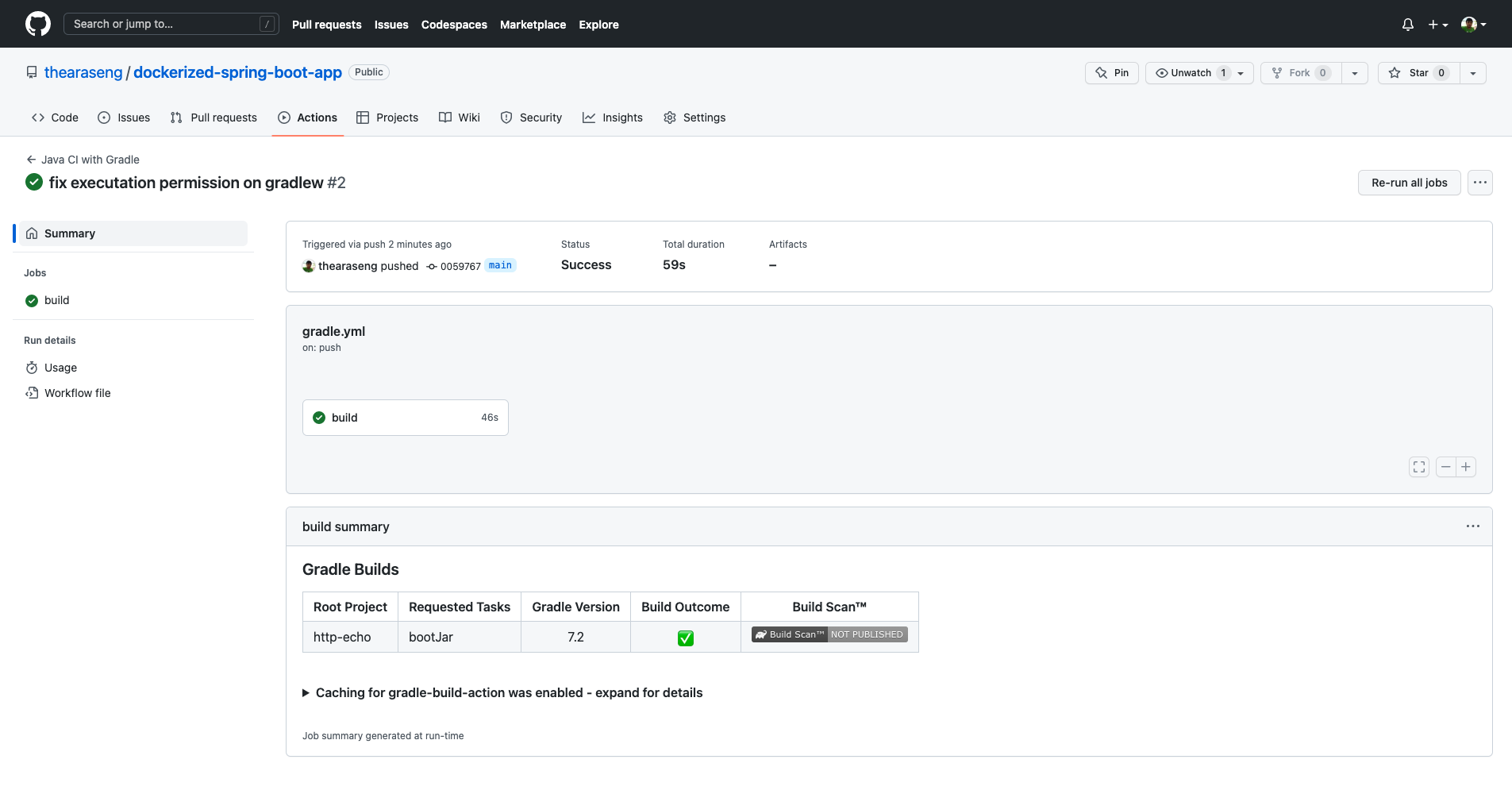
Task: Open the GitHub home logo
Action: [x=37, y=24]
